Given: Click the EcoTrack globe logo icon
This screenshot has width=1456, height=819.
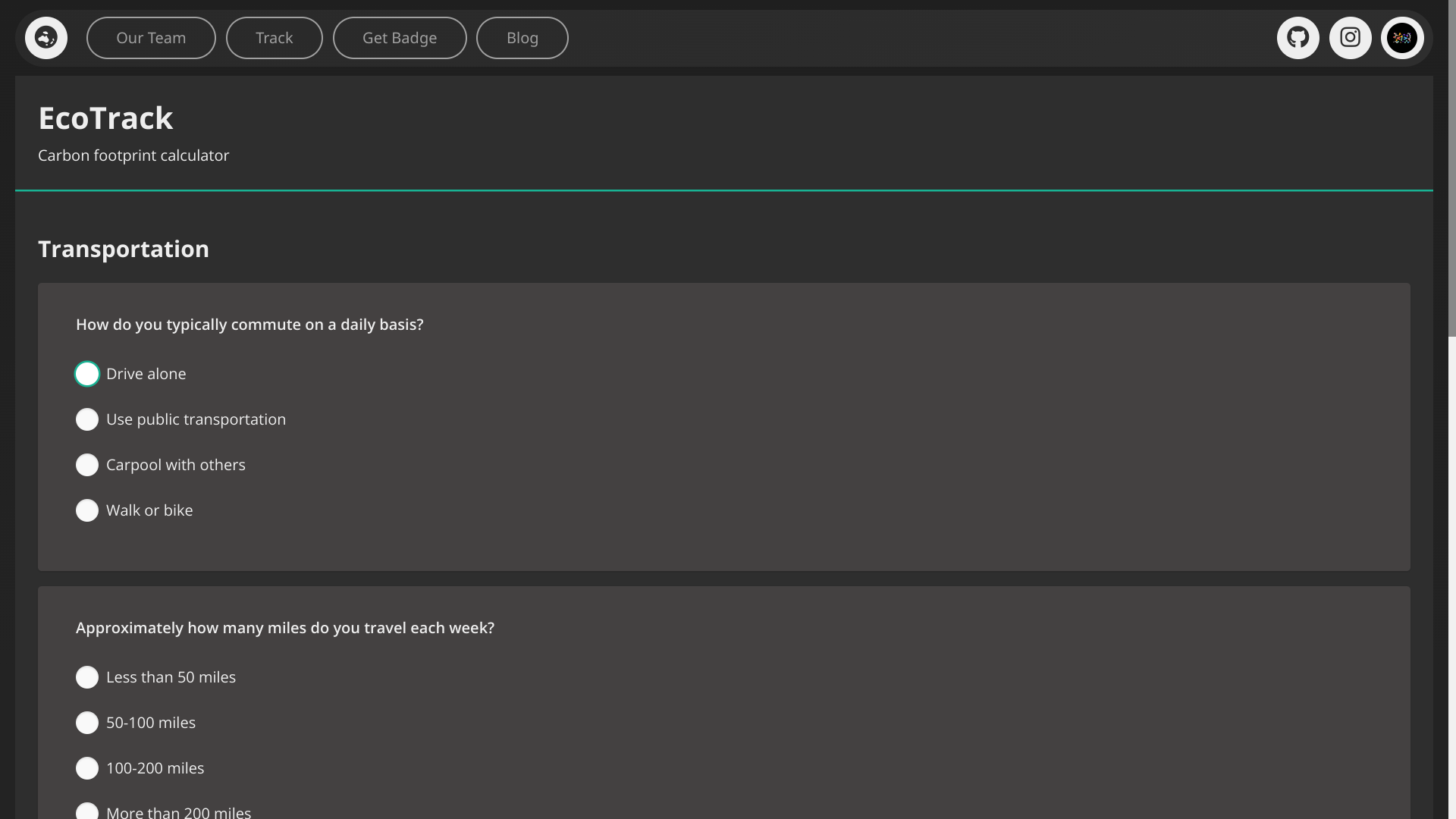Looking at the screenshot, I should pyautogui.click(x=46, y=38).
